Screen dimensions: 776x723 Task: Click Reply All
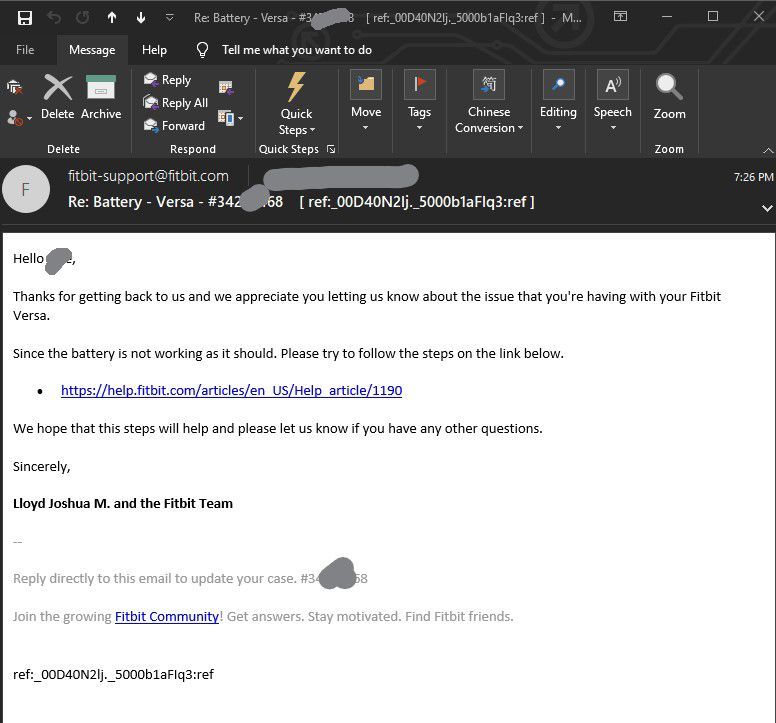tap(176, 102)
